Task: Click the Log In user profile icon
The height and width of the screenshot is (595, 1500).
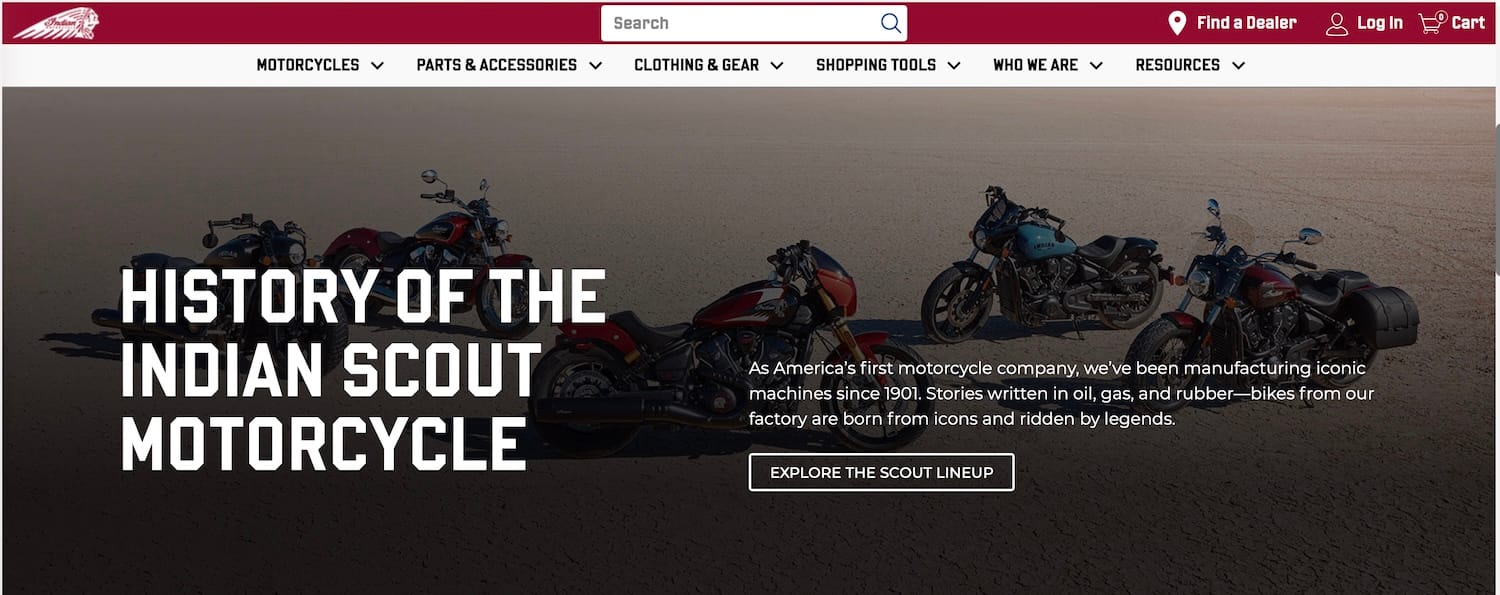Action: [x=1337, y=23]
